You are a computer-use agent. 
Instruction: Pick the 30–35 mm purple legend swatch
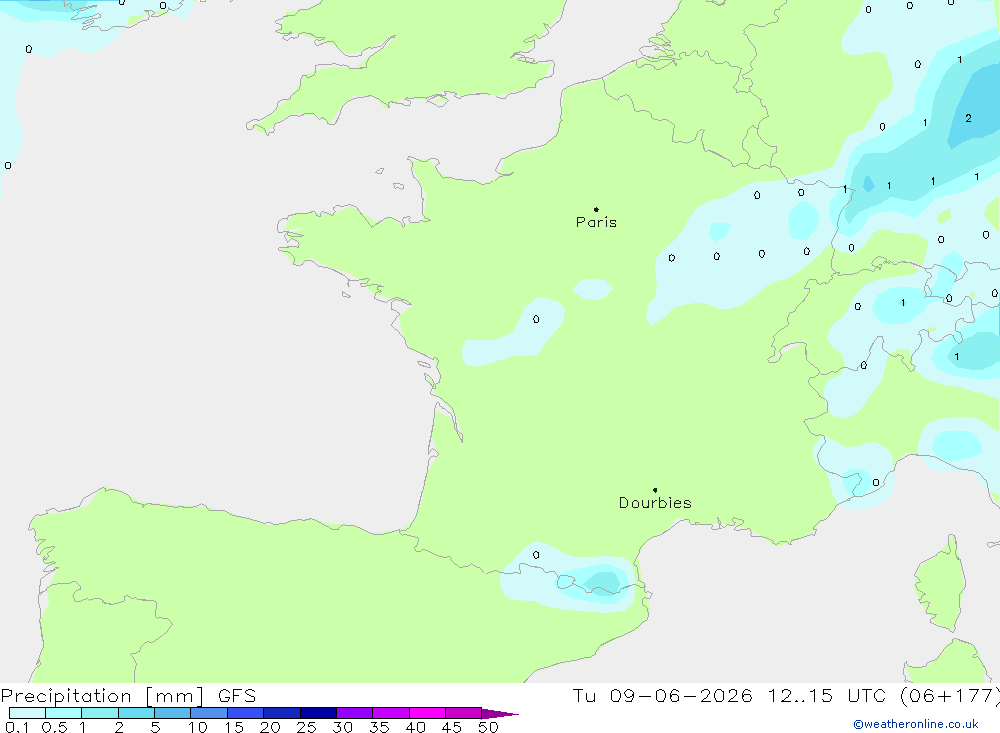click(355, 713)
